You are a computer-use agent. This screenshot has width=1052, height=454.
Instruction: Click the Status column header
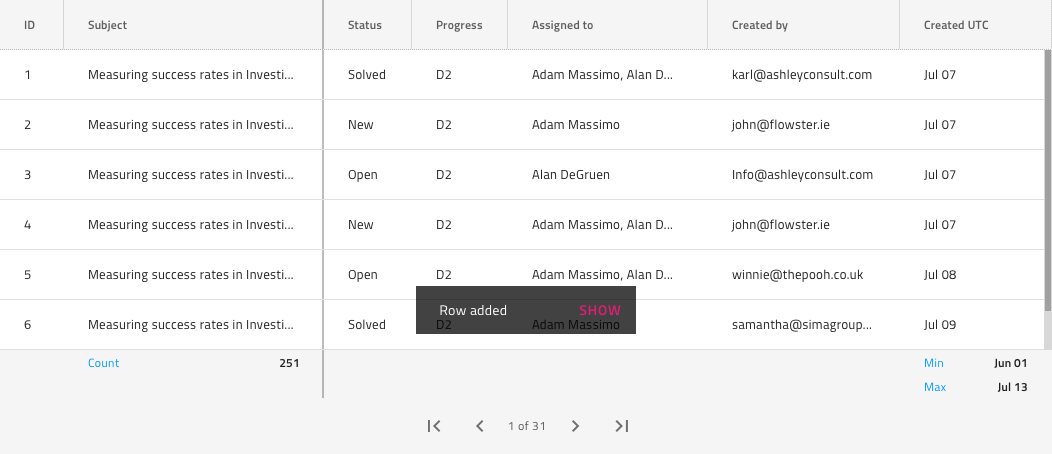(x=365, y=25)
